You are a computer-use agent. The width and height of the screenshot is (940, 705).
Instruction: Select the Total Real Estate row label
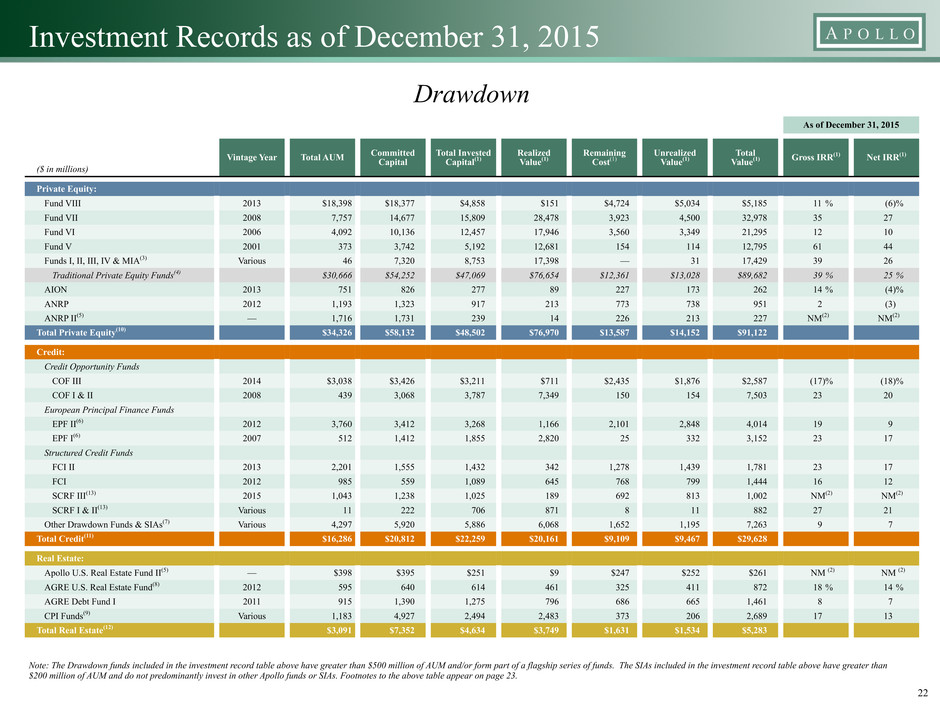coord(74,629)
